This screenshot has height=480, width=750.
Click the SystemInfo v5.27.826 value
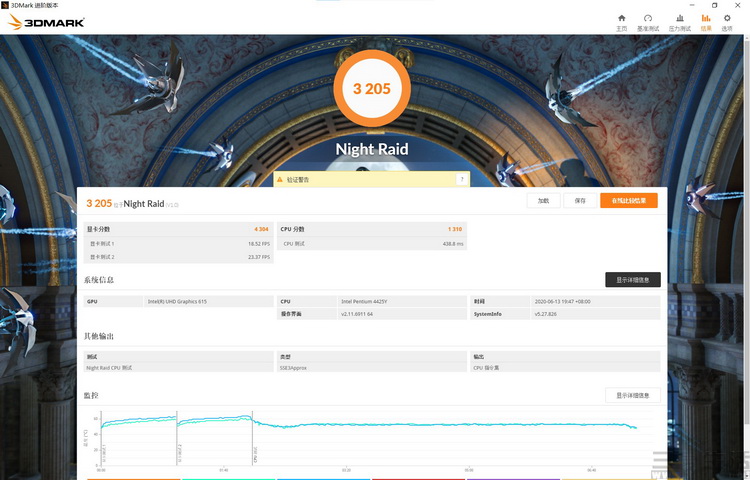pyautogui.click(x=545, y=314)
